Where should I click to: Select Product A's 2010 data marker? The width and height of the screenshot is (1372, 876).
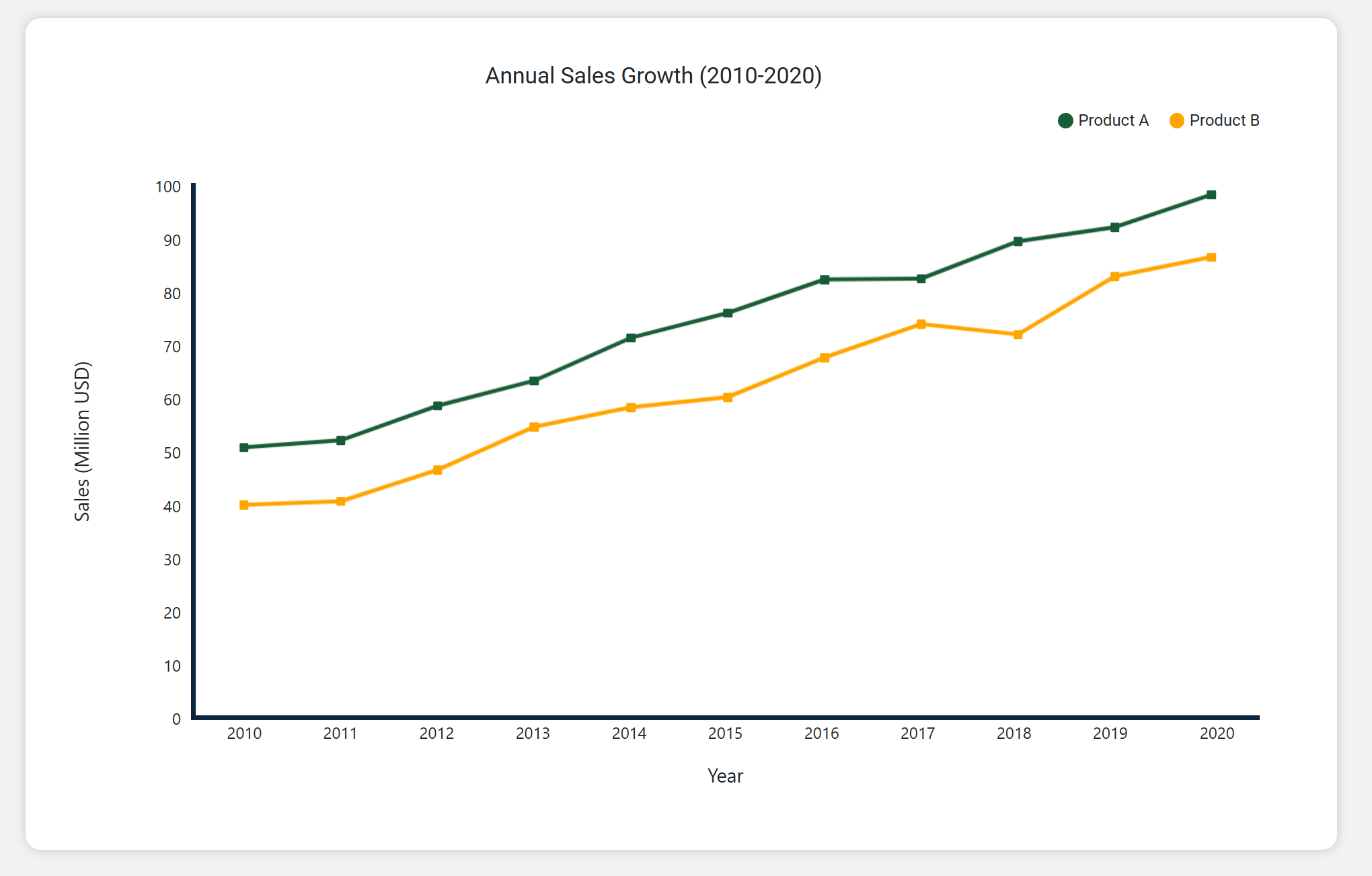tap(244, 447)
